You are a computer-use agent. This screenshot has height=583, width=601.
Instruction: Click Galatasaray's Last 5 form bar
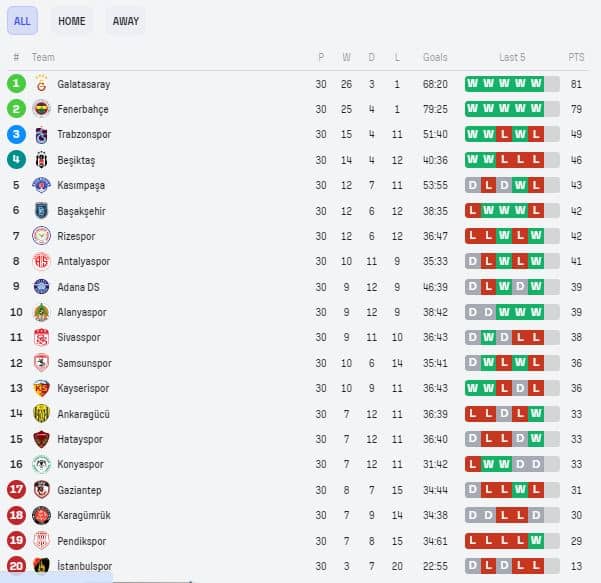(512, 84)
